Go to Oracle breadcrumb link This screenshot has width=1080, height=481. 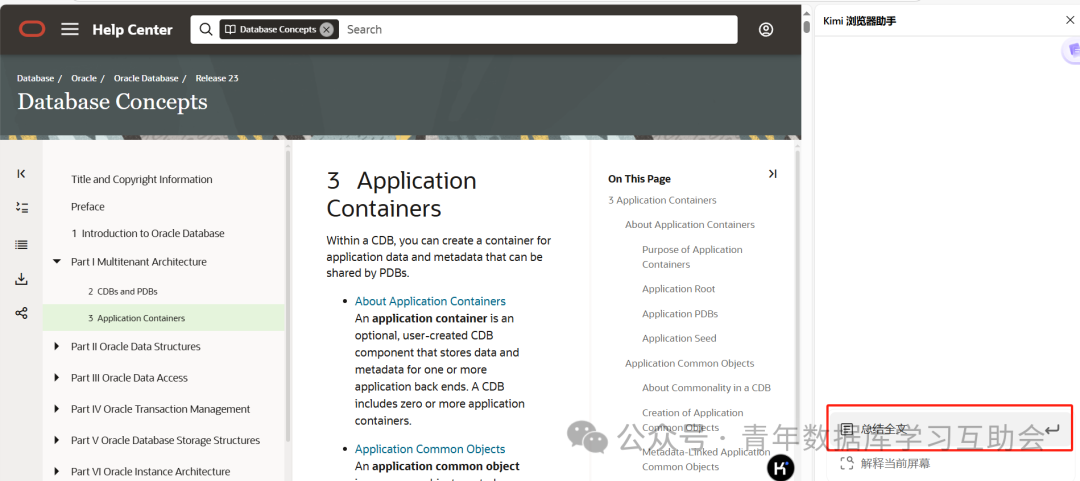tap(84, 79)
